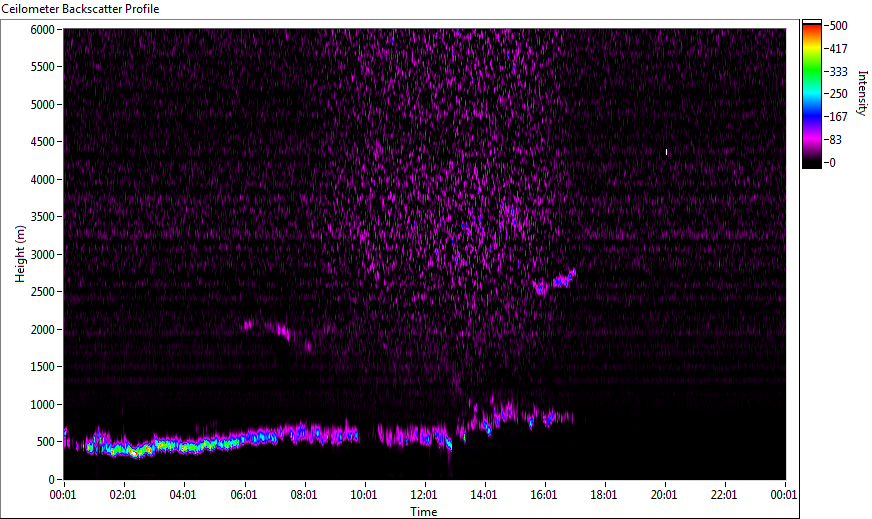
Task: Click the 4000 height tick label
Action: 42,180
